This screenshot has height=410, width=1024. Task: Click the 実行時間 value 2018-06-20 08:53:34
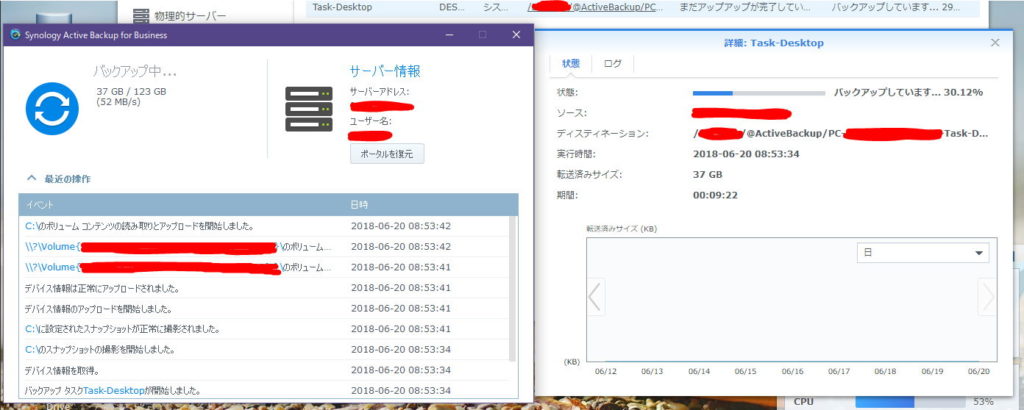click(x=746, y=154)
